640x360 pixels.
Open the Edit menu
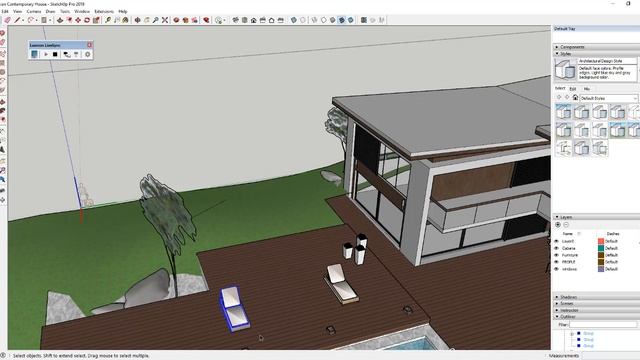(4, 11)
